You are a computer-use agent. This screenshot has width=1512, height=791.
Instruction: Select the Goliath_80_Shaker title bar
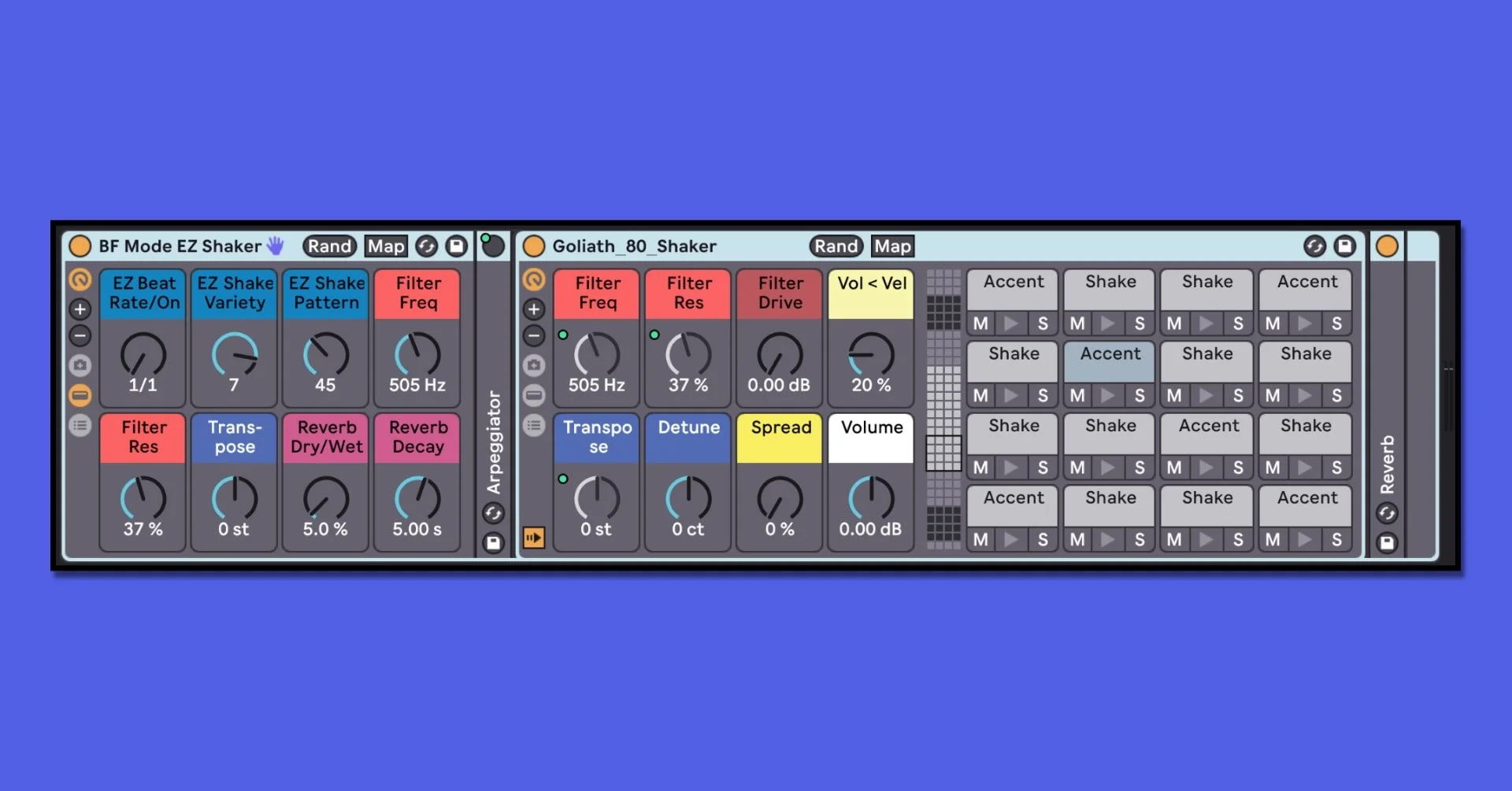click(634, 246)
